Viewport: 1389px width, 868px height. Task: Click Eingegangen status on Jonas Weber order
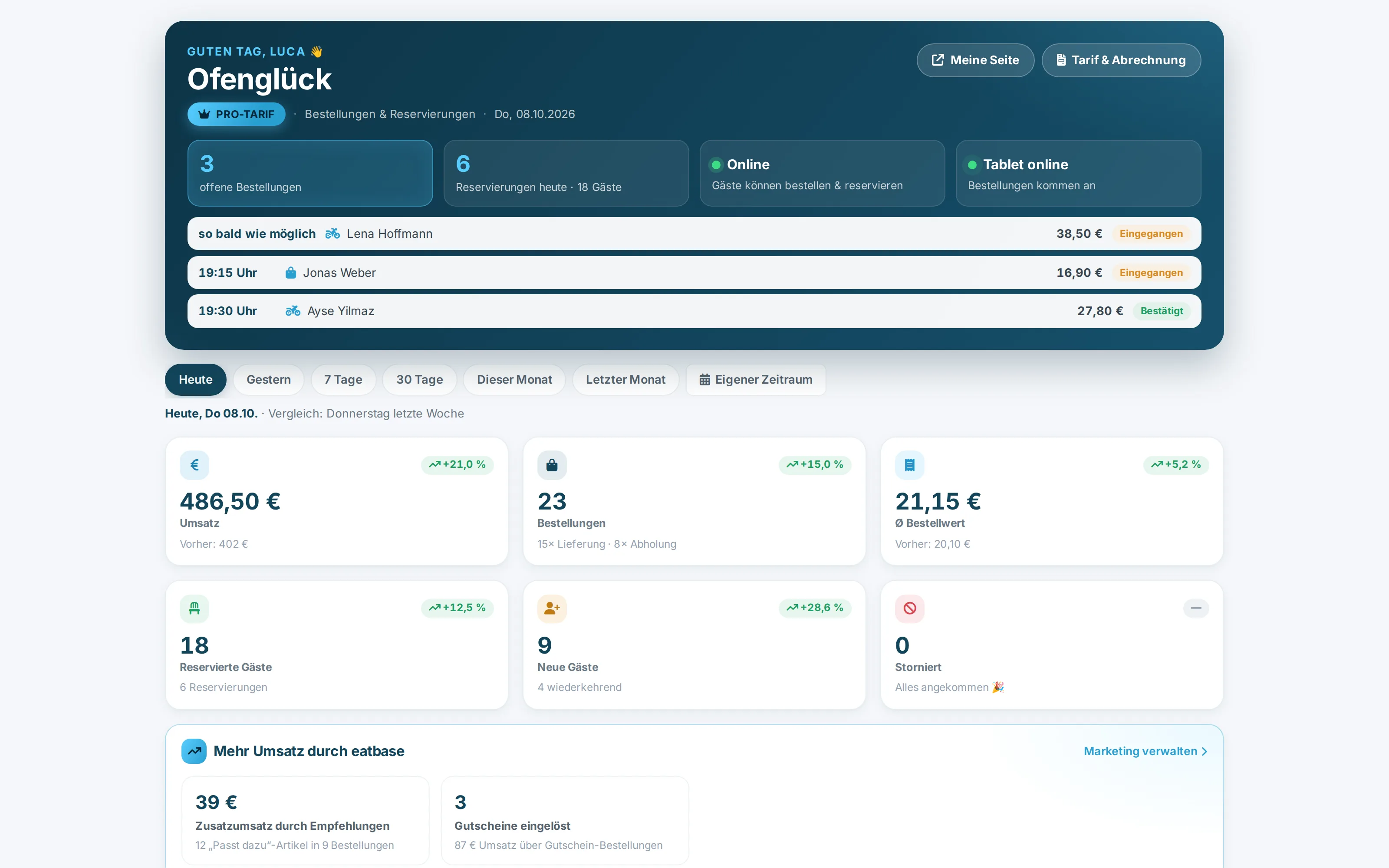tap(1151, 273)
